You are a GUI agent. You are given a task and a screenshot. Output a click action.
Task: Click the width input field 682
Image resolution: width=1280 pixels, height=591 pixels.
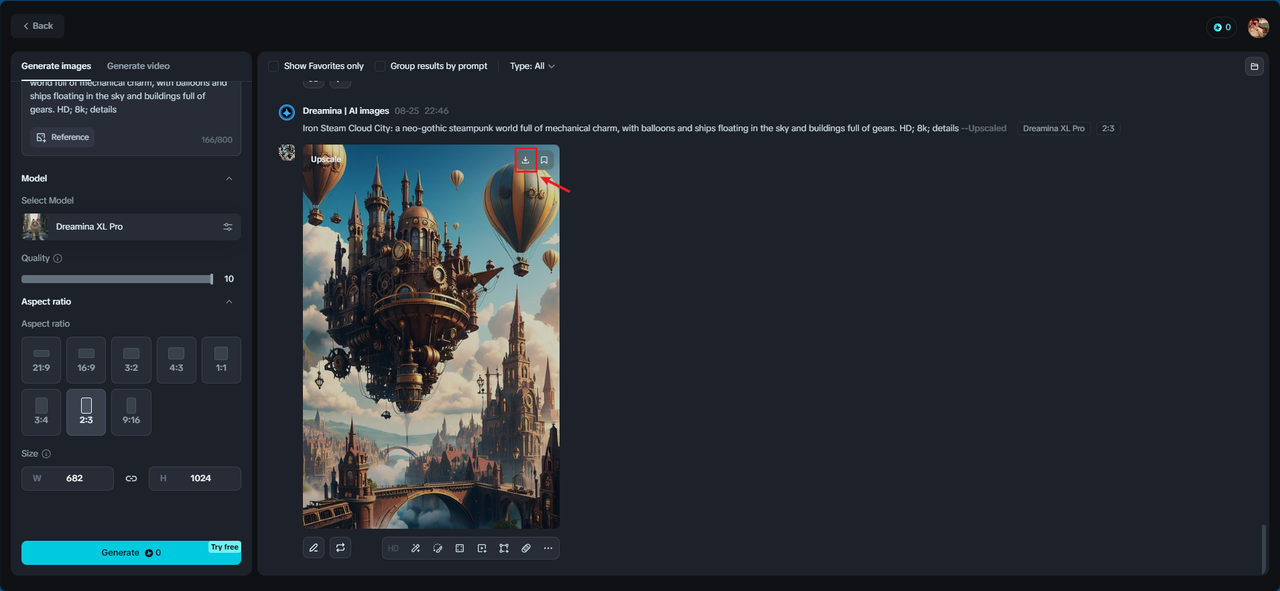tap(68, 478)
